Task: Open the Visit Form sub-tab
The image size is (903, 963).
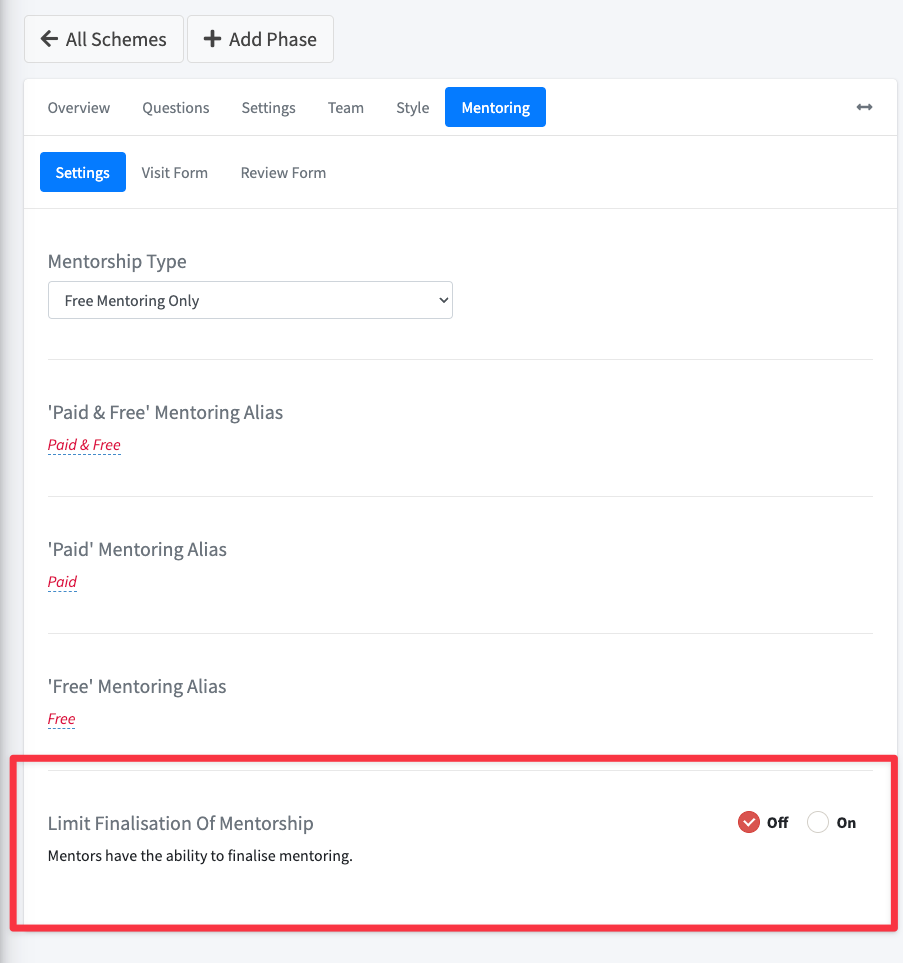Action: 174,173
